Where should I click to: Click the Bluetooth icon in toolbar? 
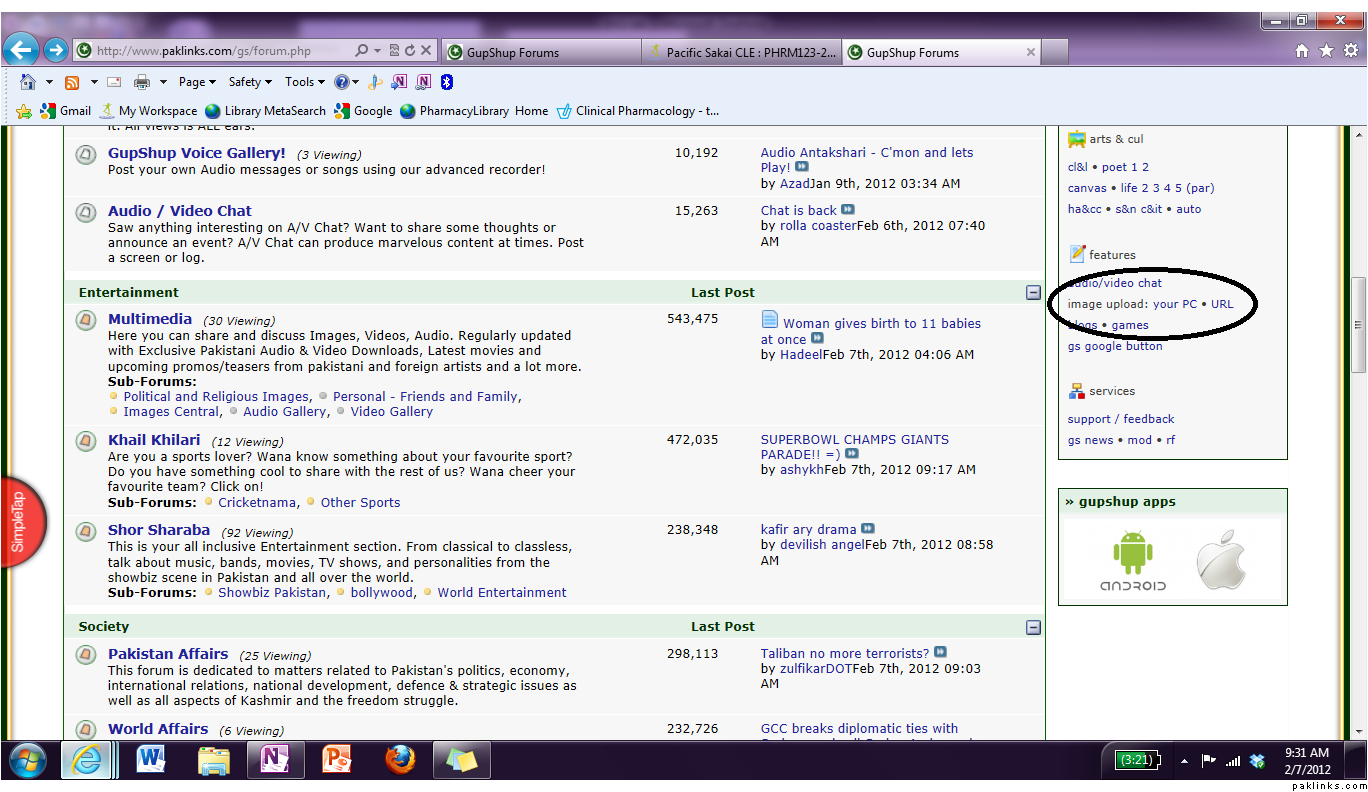448,82
